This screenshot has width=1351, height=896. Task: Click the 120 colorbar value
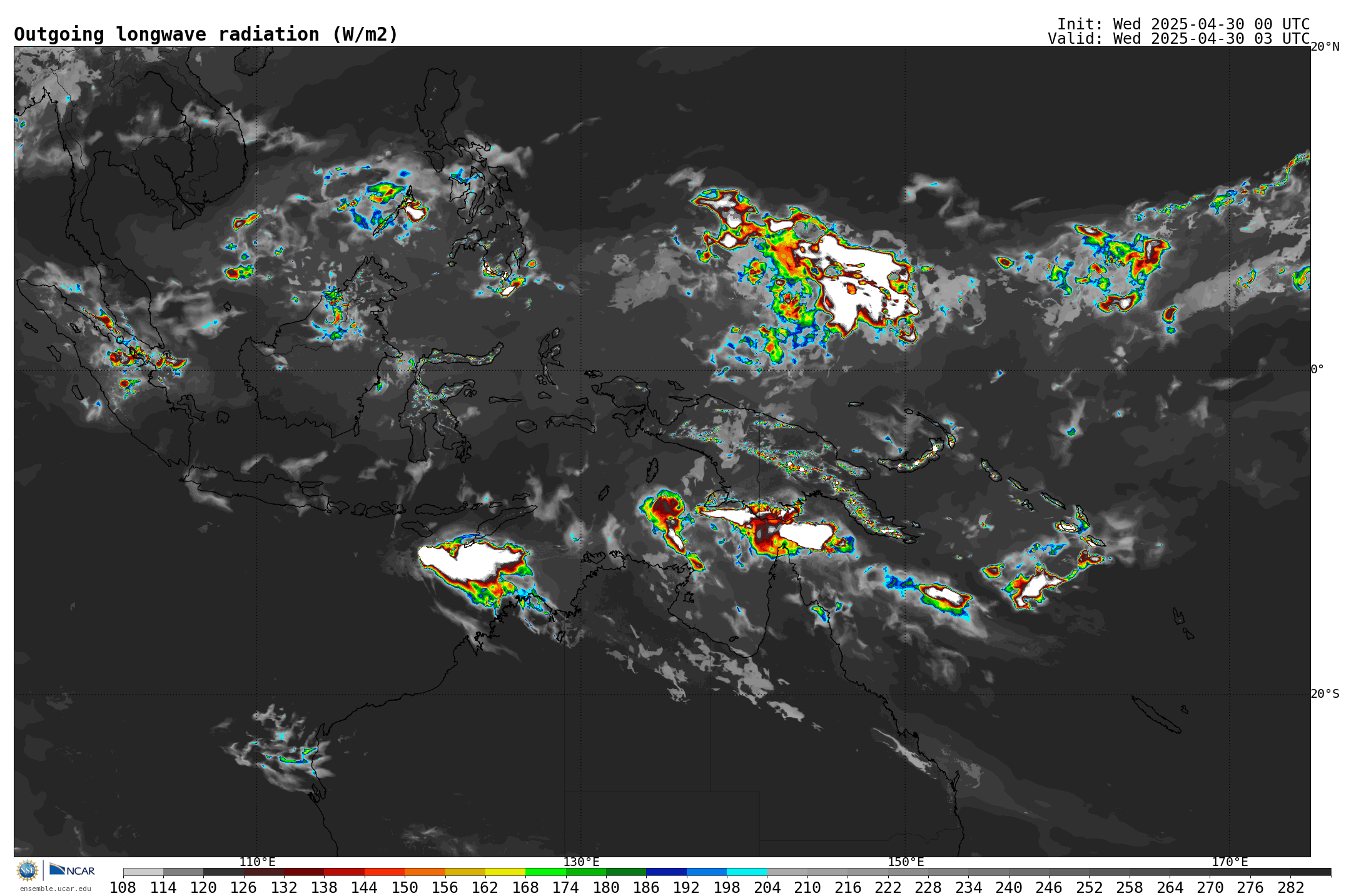203,887
